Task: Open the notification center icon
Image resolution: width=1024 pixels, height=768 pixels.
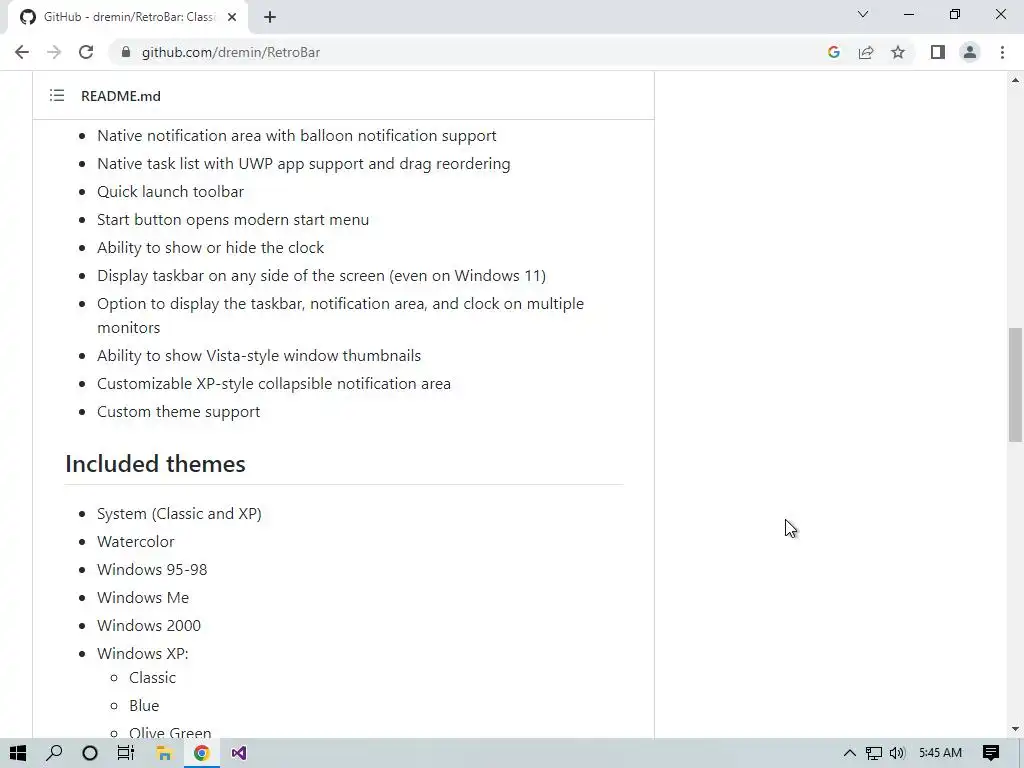Action: point(991,753)
